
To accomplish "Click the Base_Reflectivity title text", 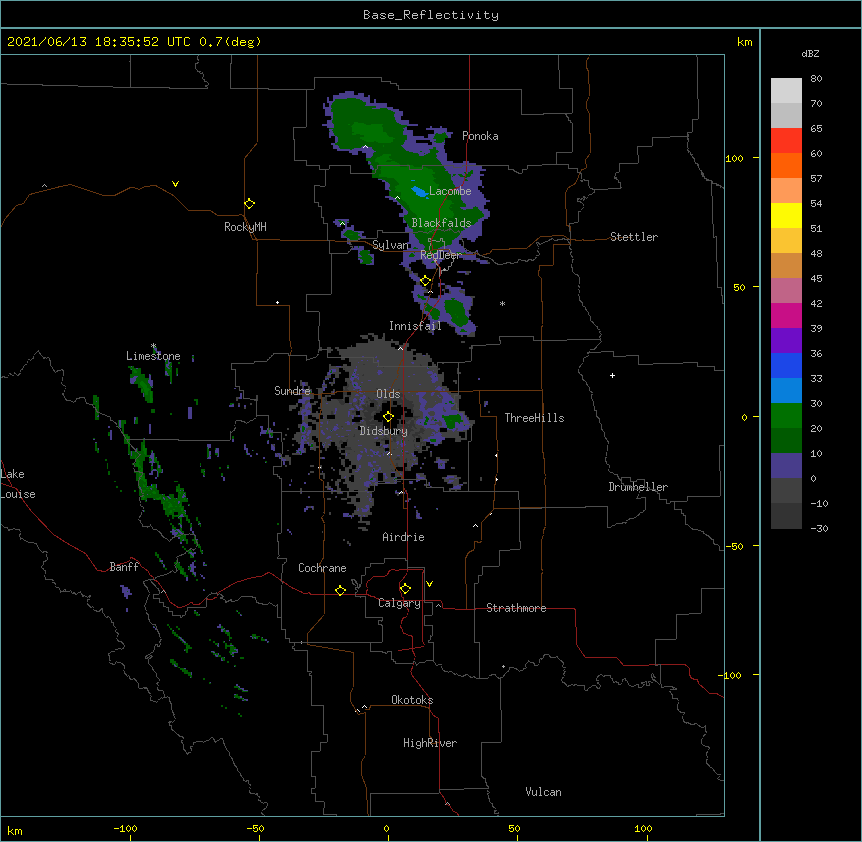I will coord(431,15).
